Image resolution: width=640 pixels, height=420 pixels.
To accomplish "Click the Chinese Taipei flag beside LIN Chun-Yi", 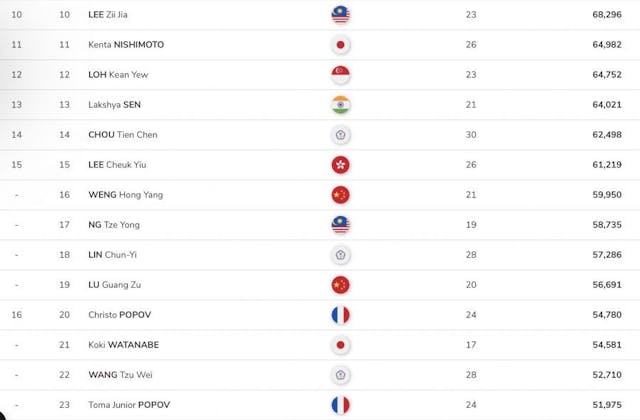I will (x=340, y=255).
